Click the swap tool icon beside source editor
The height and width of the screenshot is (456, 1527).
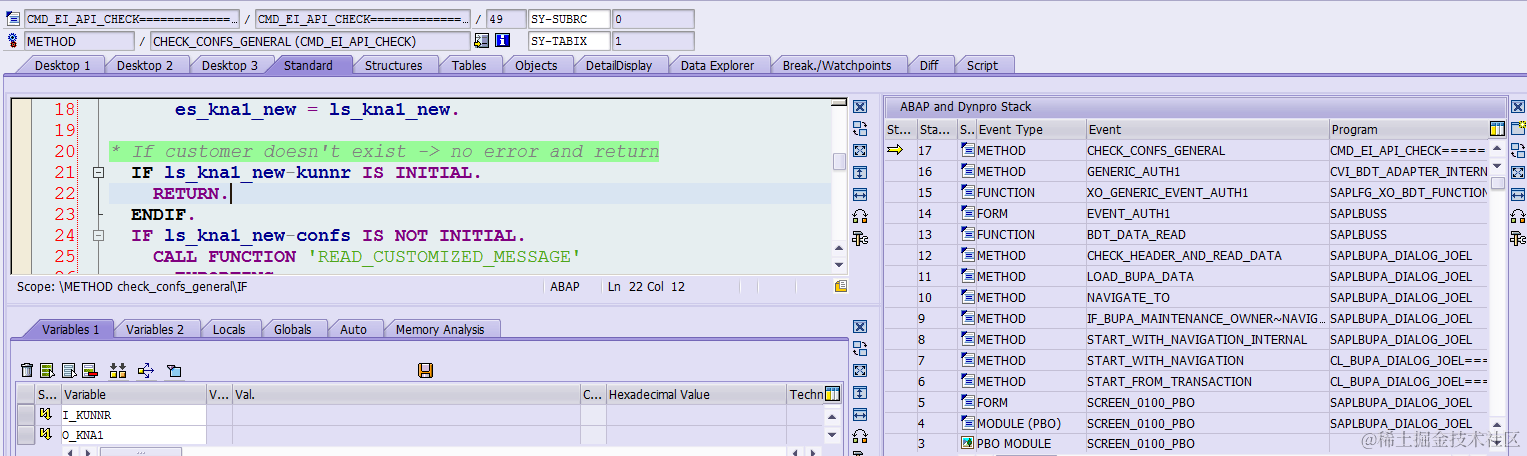click(x=859, y=129)
